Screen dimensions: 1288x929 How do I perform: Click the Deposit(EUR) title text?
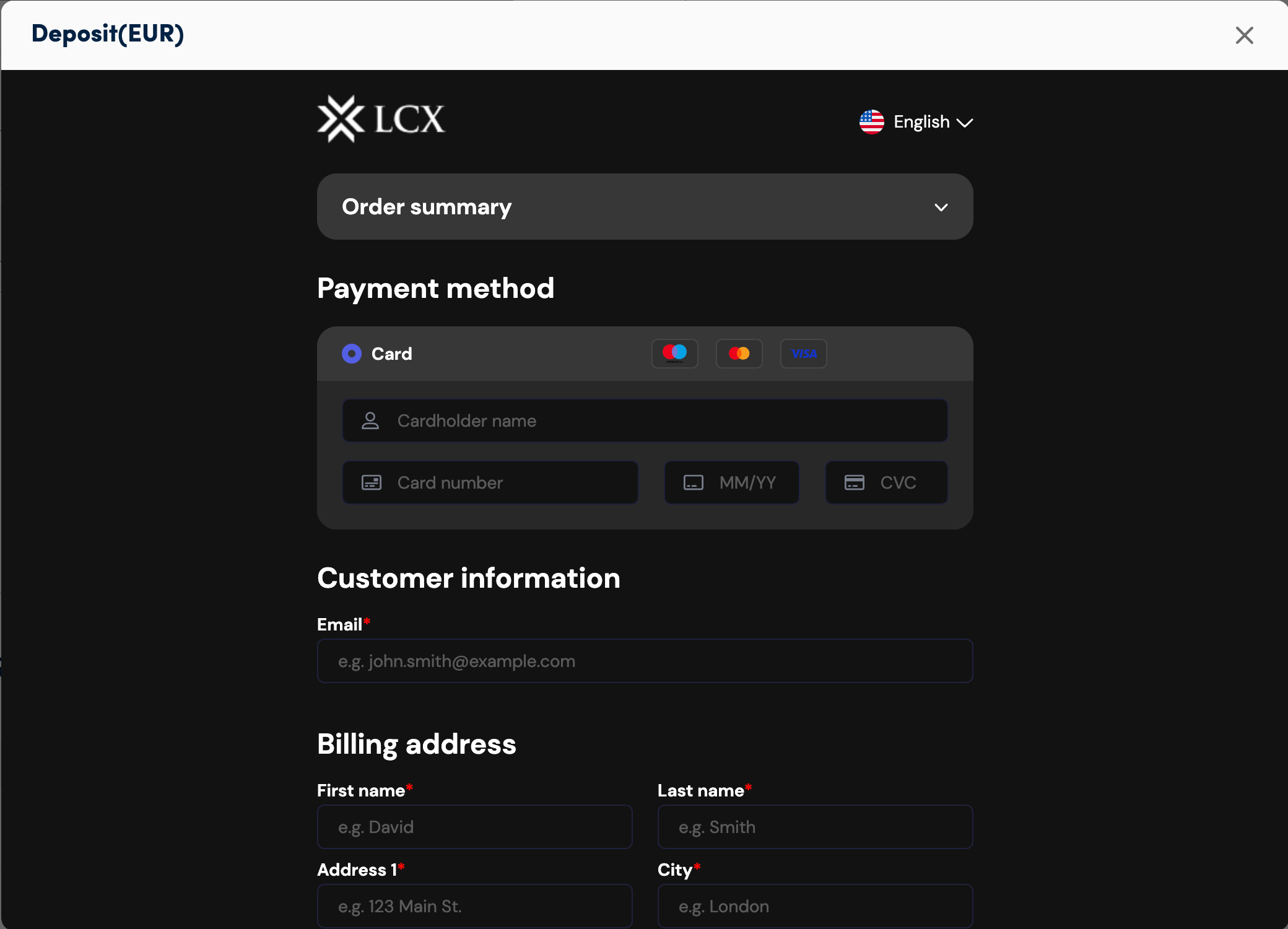click(x=108, y=33)
